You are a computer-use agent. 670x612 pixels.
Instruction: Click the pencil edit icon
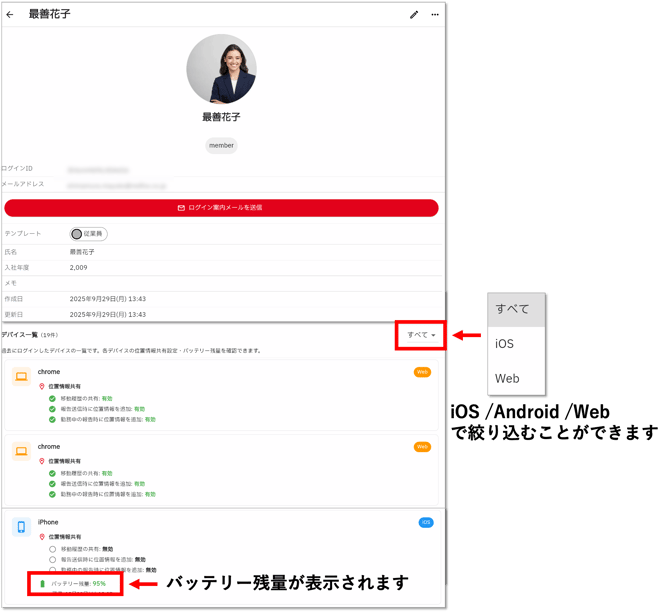(x=414, y=14)
